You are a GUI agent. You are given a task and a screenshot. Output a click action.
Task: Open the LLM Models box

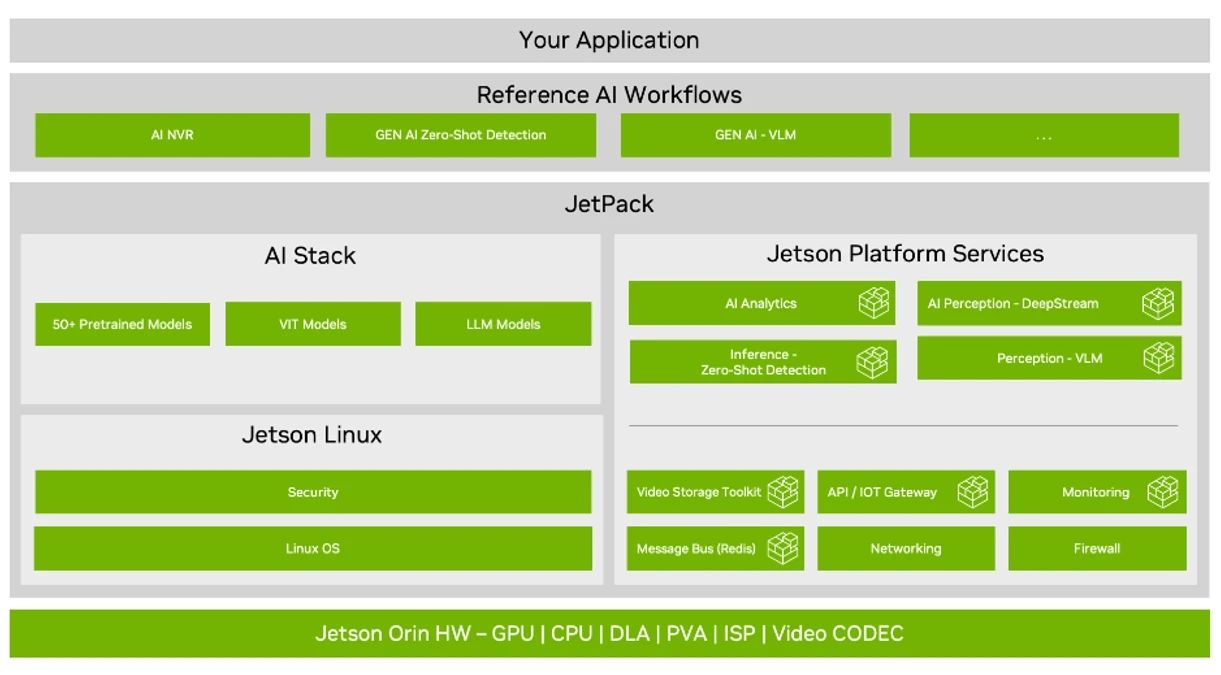click(503, 324)
